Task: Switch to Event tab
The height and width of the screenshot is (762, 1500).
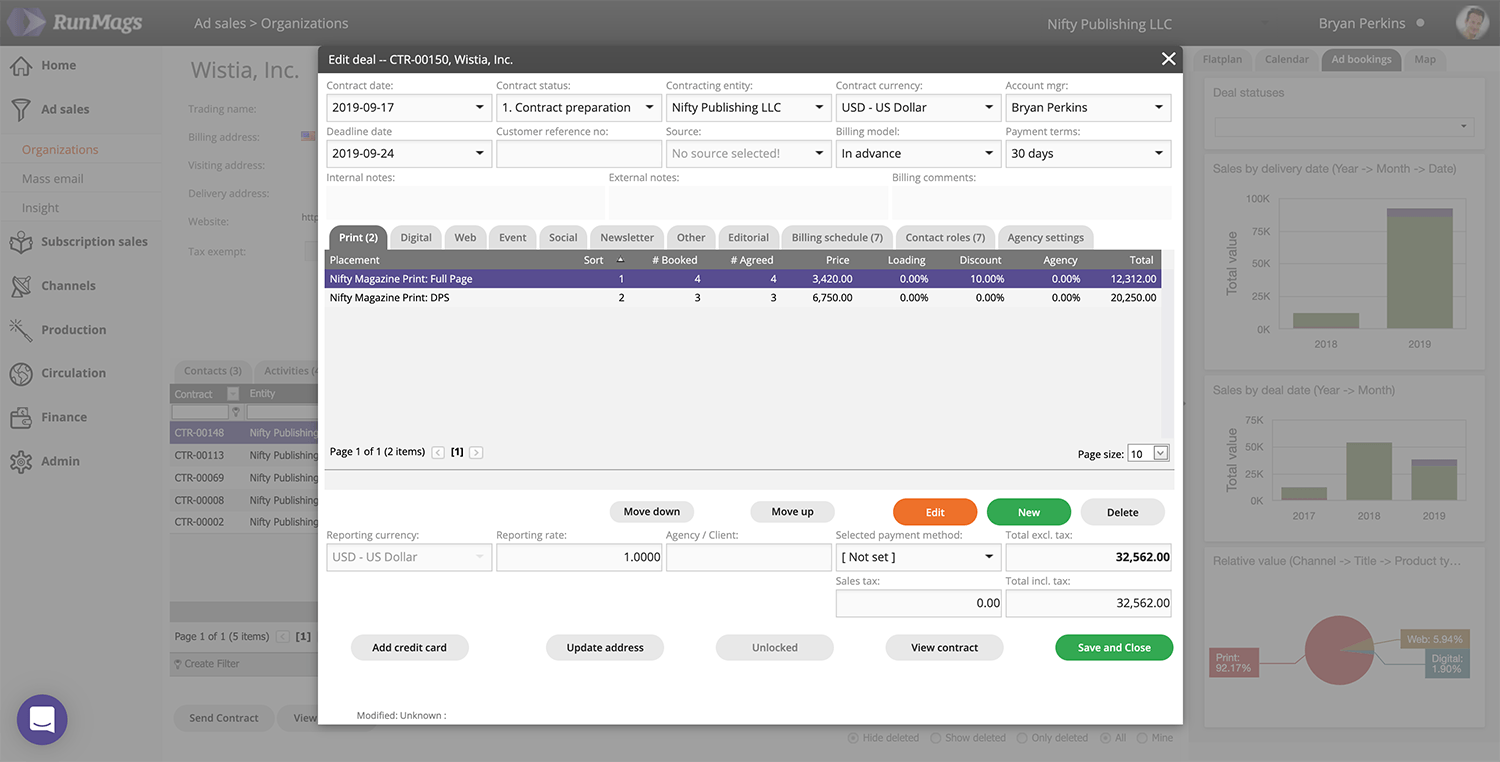Action: tap(513, 238)
